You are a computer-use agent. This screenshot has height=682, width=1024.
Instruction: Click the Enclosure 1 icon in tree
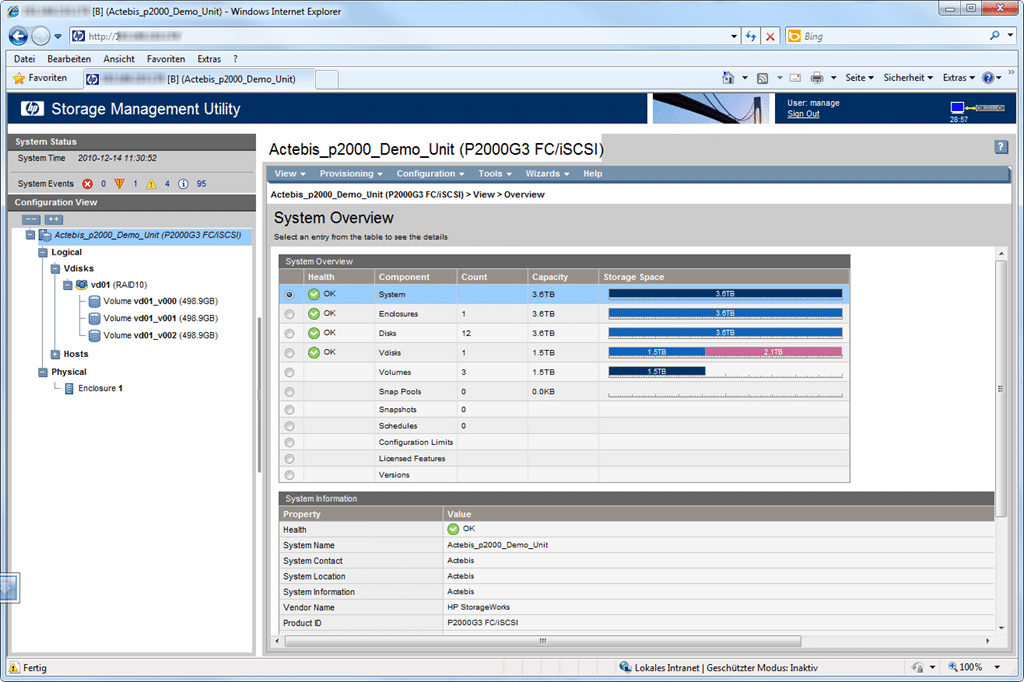pos(69,389)
